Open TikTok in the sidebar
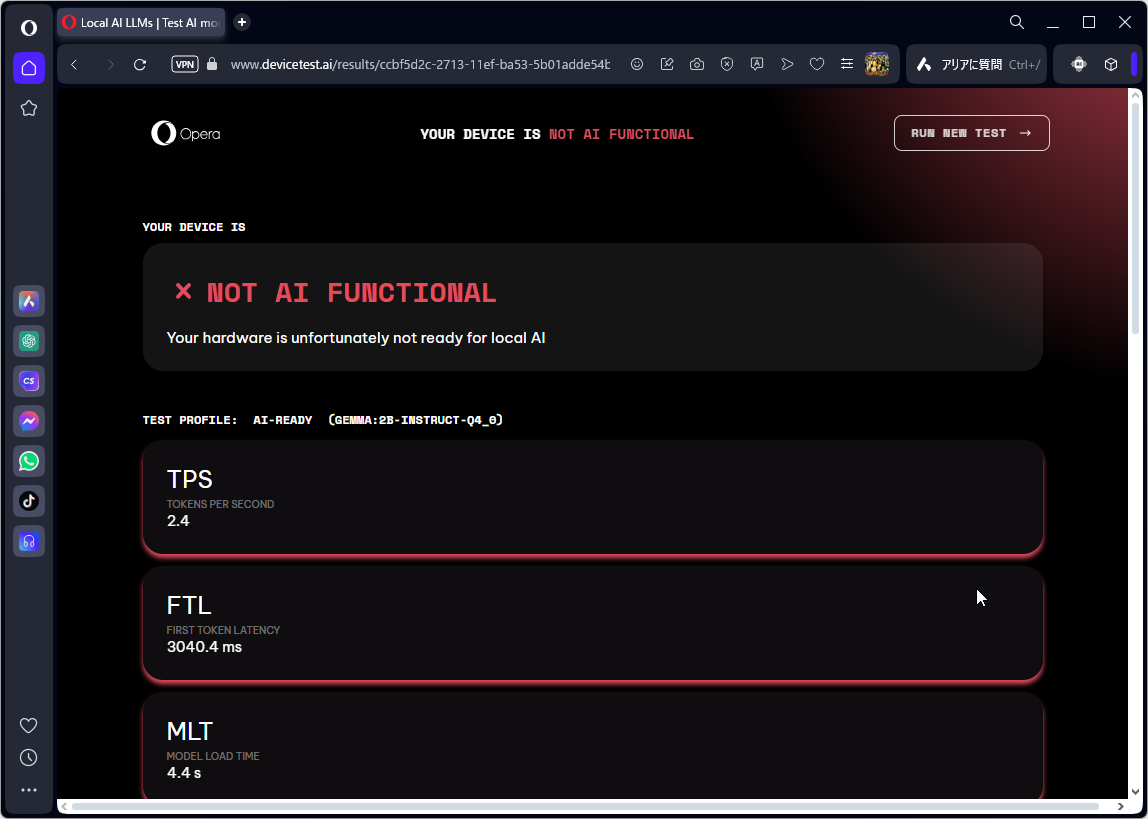The image size is (1148, 819). (x=29, y=501)
